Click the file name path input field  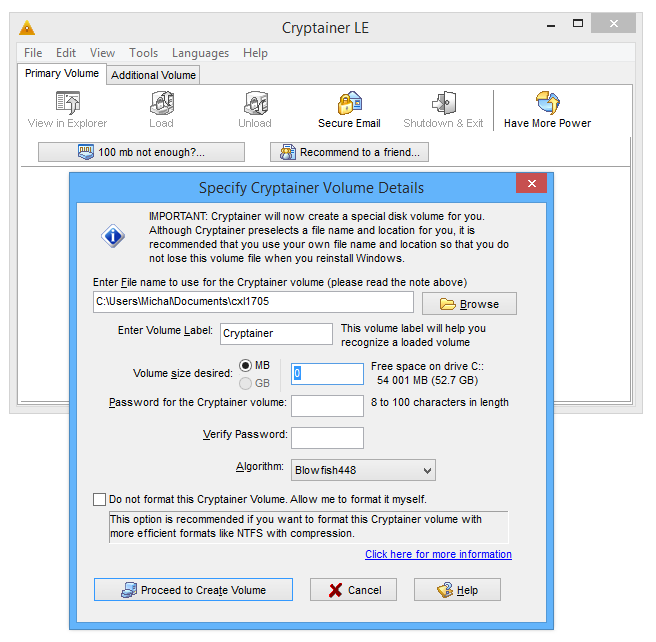(253, 302)
